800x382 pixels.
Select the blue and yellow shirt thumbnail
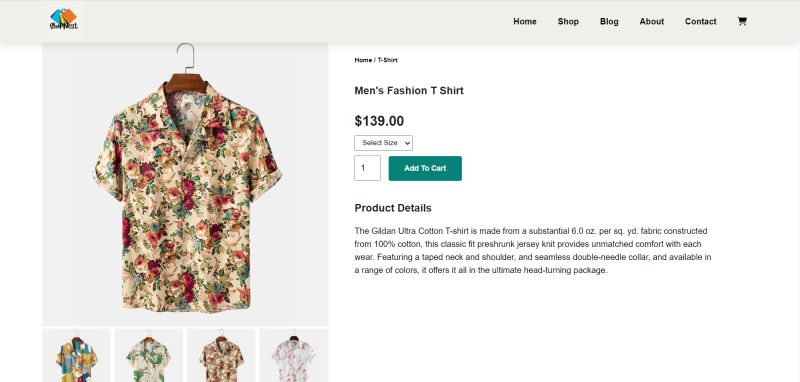click(77, 355)
